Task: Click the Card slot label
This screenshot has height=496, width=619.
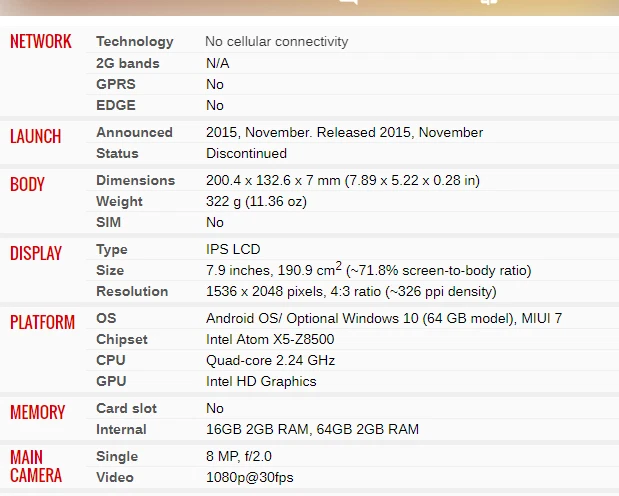Action: coord(126,408)
